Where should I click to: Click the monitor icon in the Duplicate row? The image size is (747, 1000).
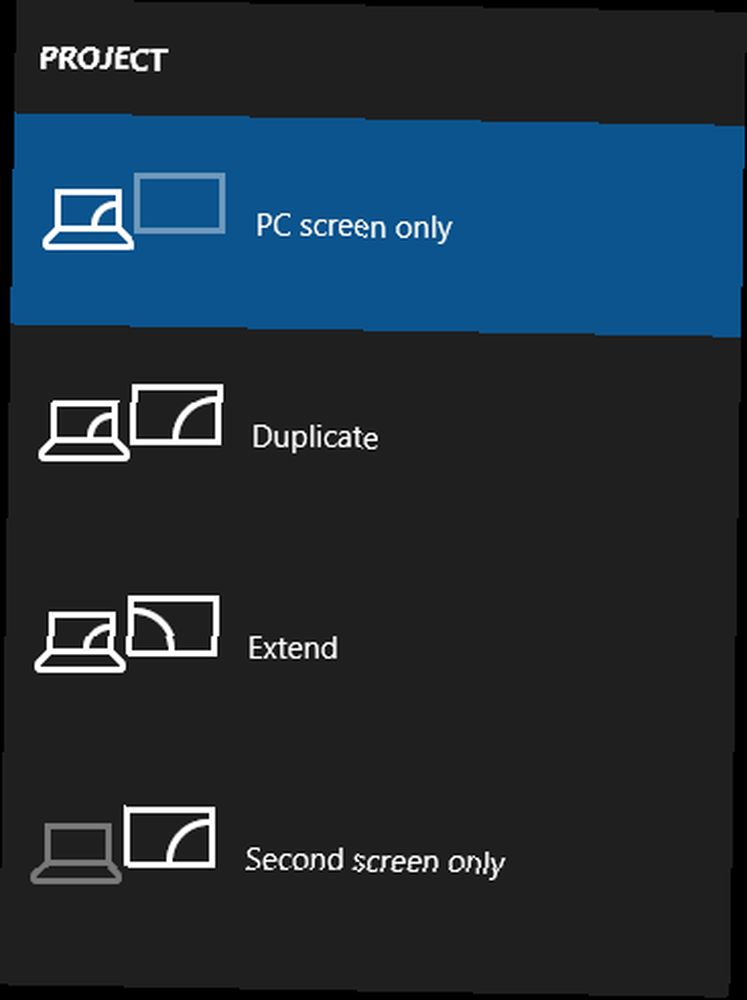coord(177,415)
